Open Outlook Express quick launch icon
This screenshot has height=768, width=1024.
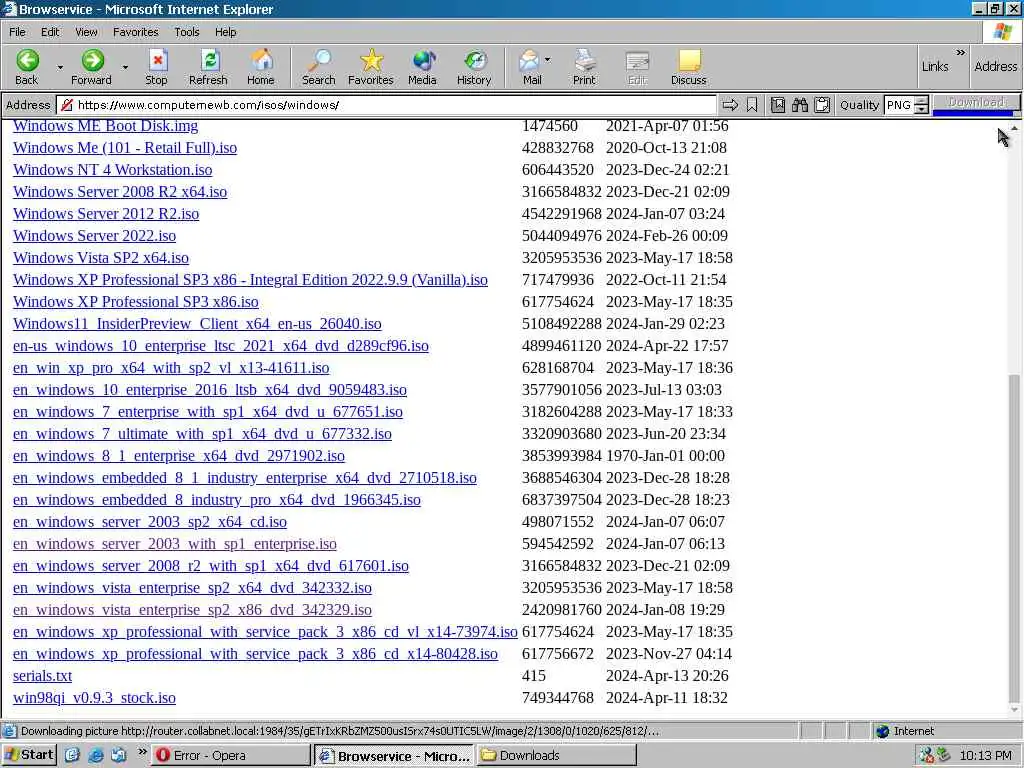[x=119, y=756]
